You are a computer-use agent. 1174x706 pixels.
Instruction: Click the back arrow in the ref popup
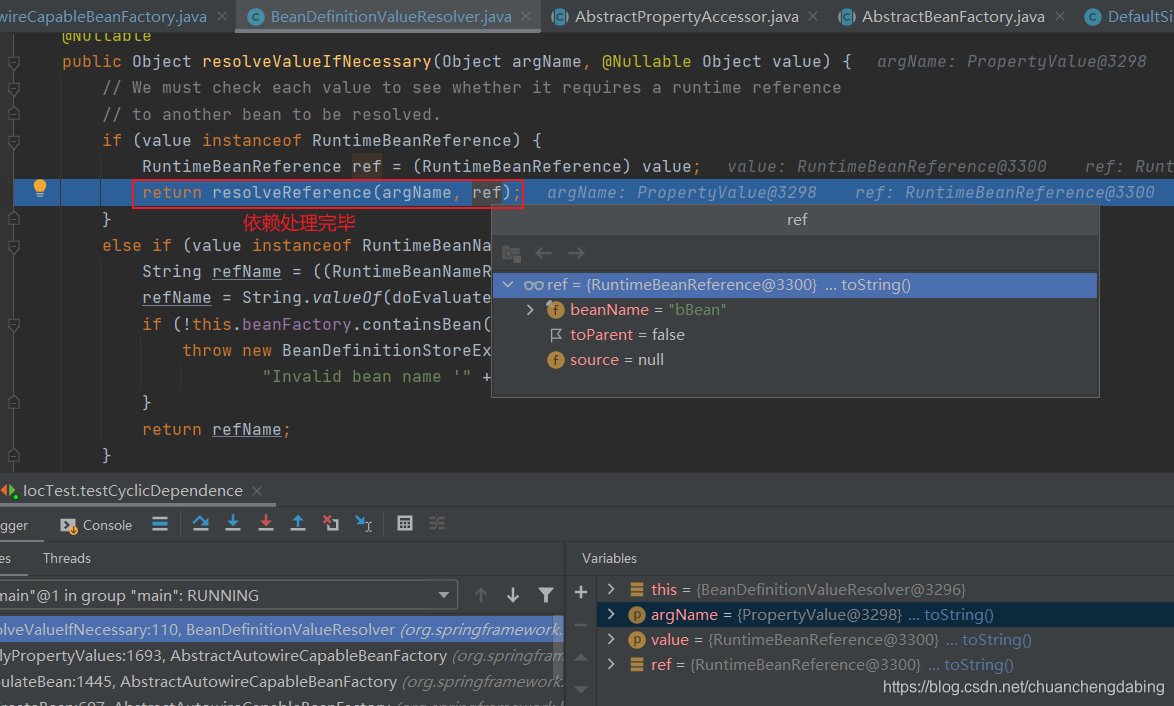(544, 253)
